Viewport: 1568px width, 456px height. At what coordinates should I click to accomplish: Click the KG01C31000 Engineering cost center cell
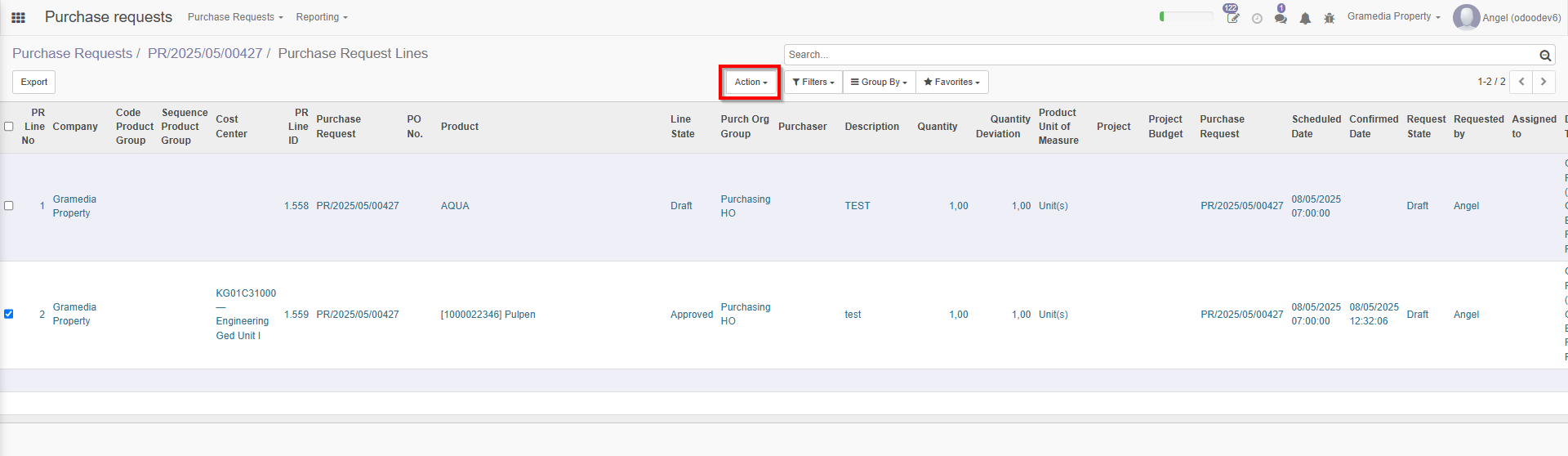click(x=246, y=315)
